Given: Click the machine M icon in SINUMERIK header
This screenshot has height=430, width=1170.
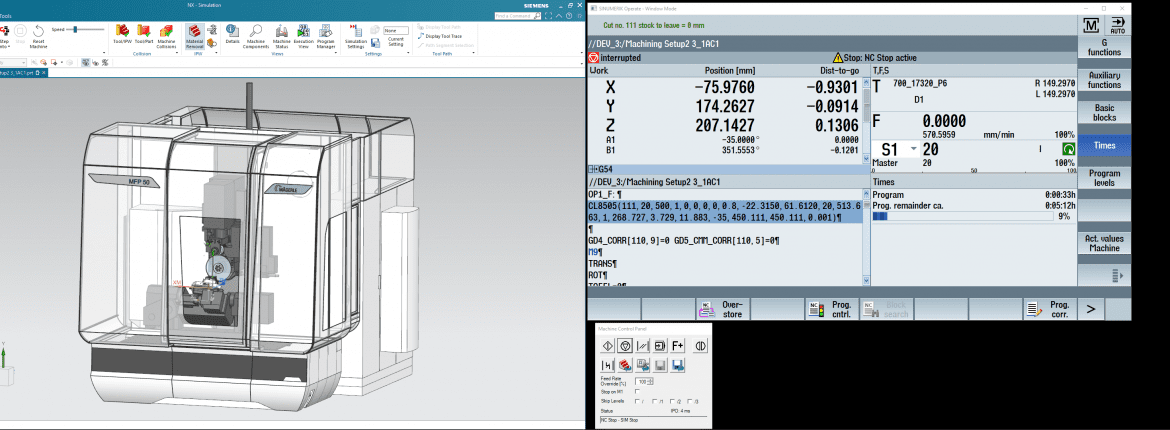Looking at the screenshot, I should pos(1092,26).
